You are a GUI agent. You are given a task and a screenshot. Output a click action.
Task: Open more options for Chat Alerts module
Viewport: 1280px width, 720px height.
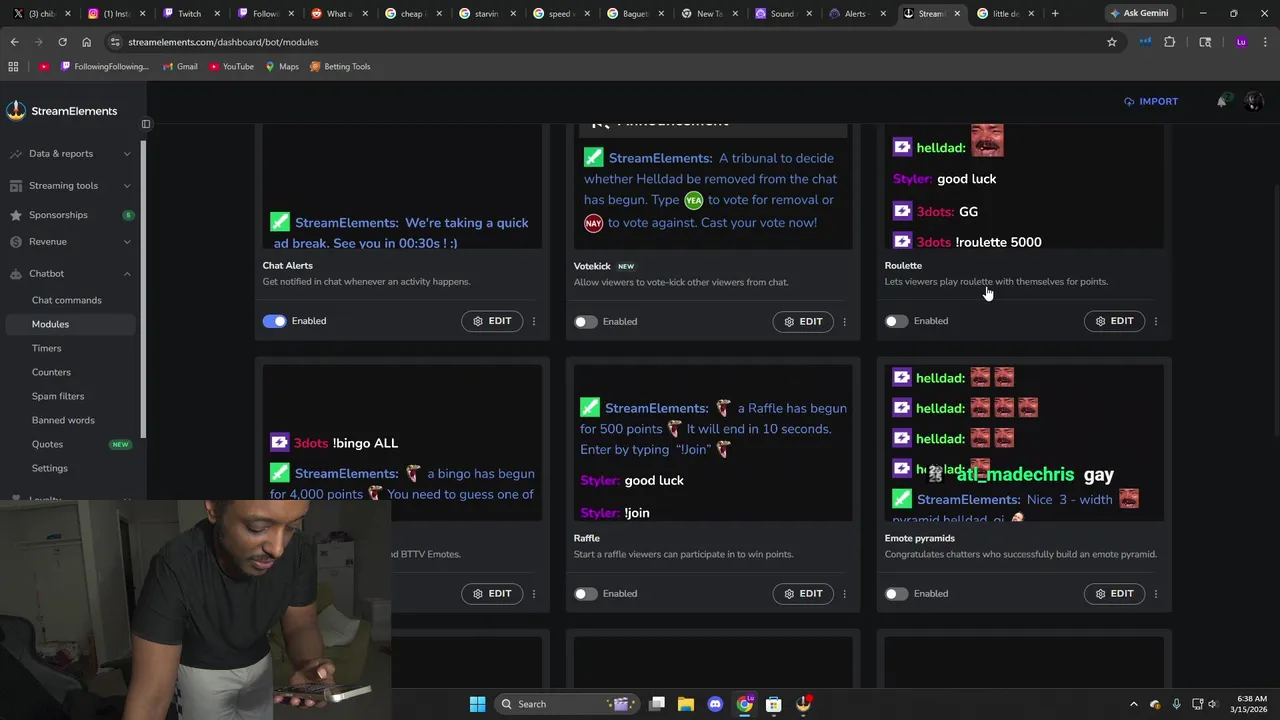point(534,321)
